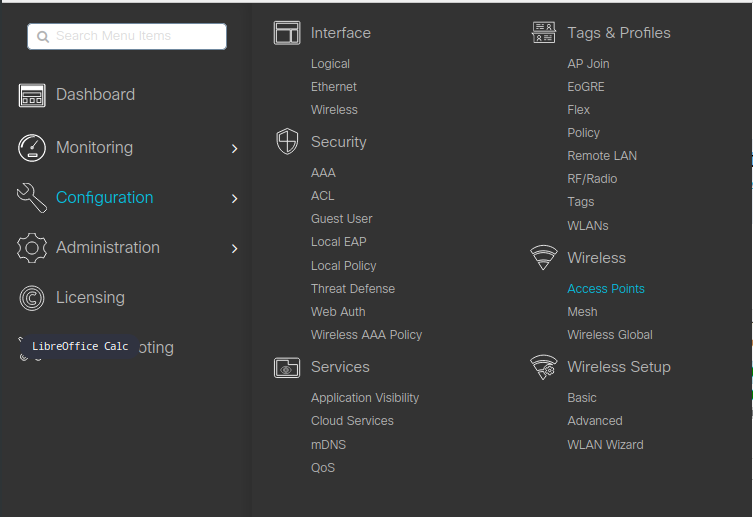
Task: Expand the Administration menu chevron
Action: 234,249
